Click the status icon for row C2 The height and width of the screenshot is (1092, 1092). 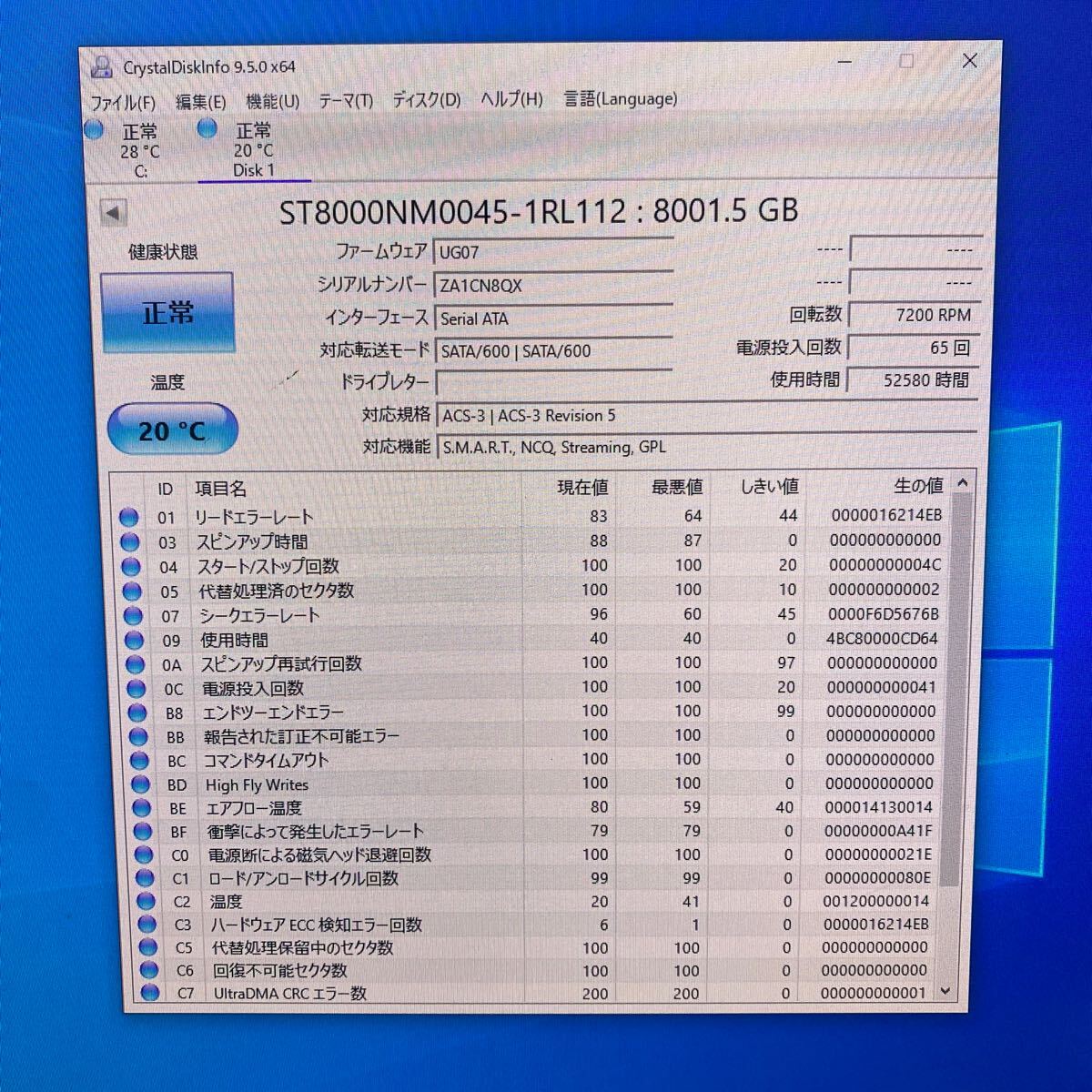(x=145, y=901)
